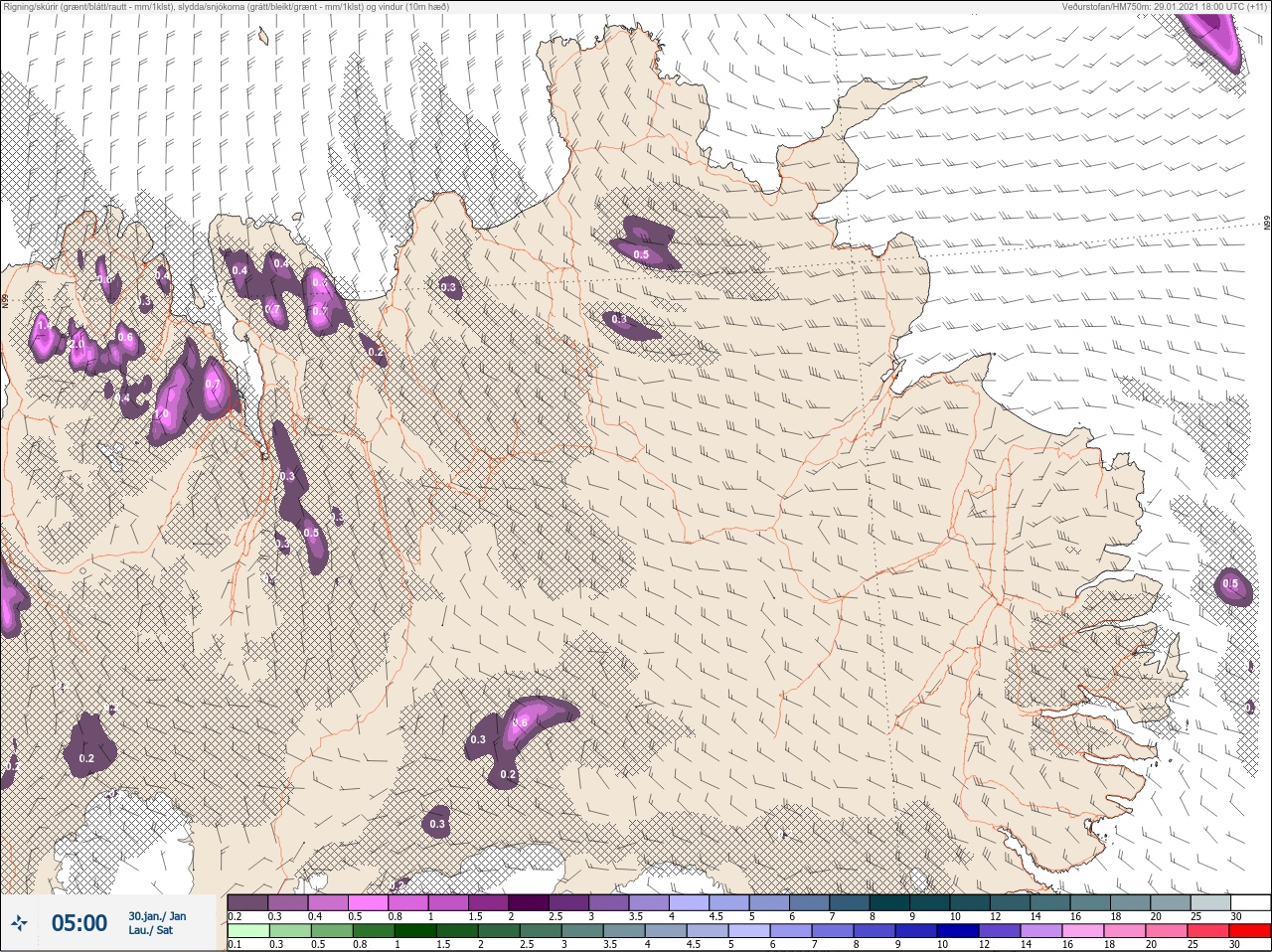
Task: Pick the pale green 0.1–0.3 swatch in the bottom legend row
Action: pyautogui.click(x=247, y=930)
